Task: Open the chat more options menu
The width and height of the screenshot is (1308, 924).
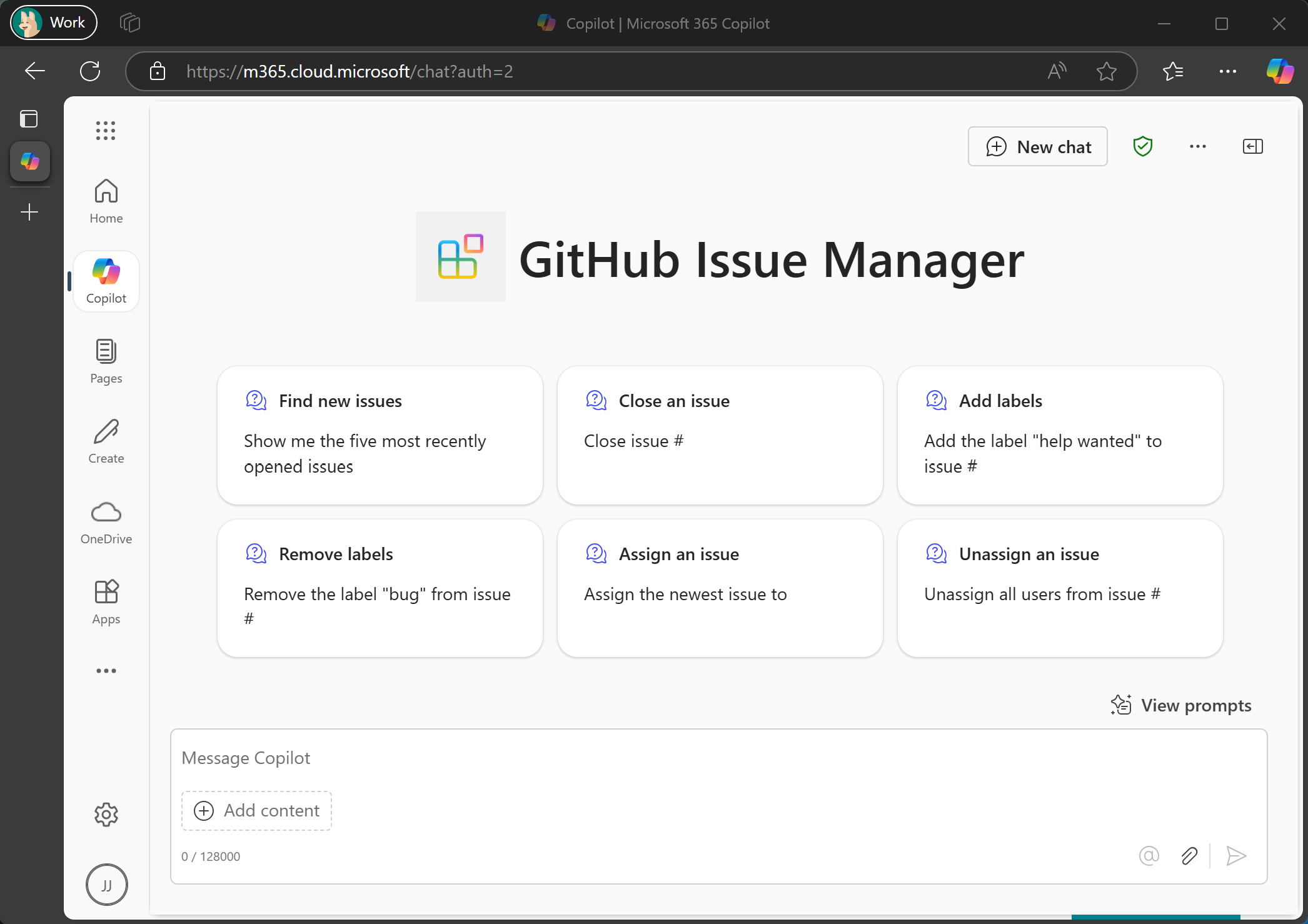Action: (1198, 146)
